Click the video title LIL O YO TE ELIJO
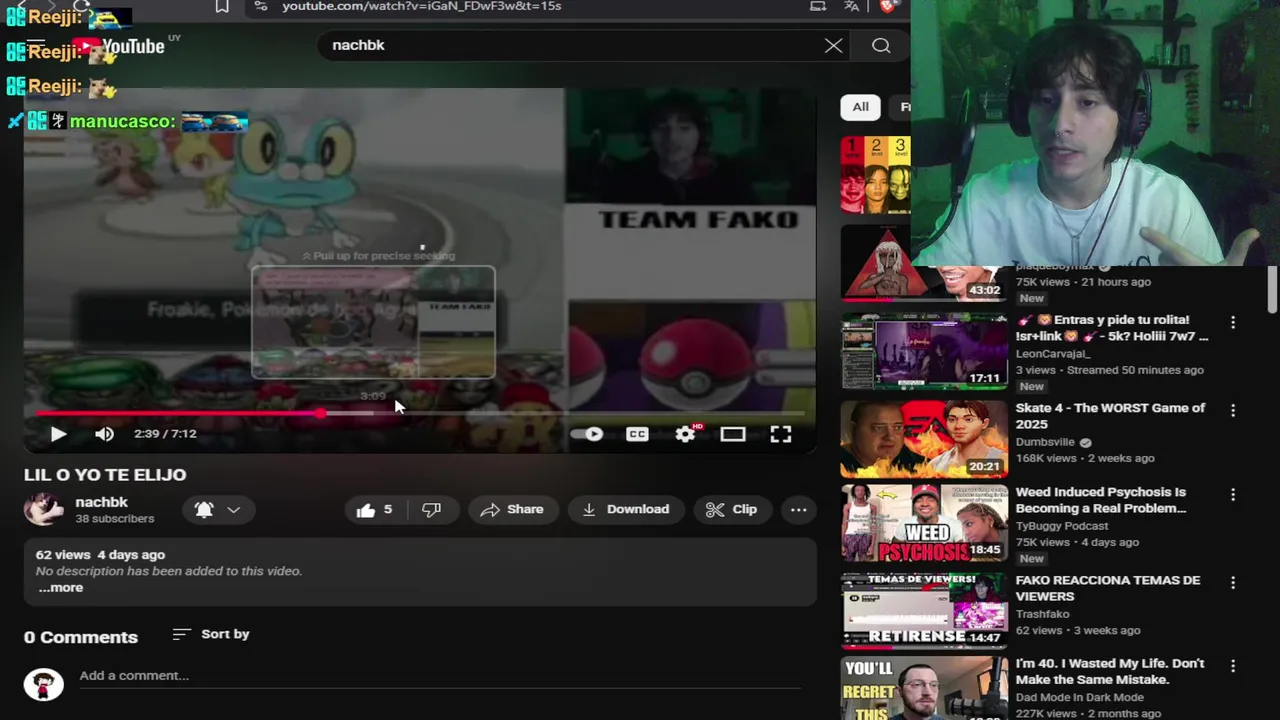Screen dimensions: 1280x720 pos(105,475)
